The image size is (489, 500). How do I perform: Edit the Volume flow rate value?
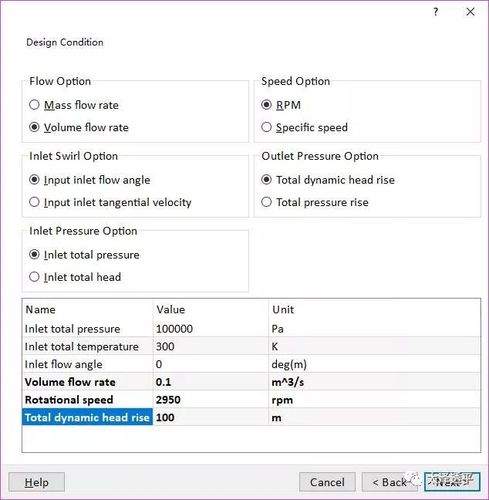211,382
